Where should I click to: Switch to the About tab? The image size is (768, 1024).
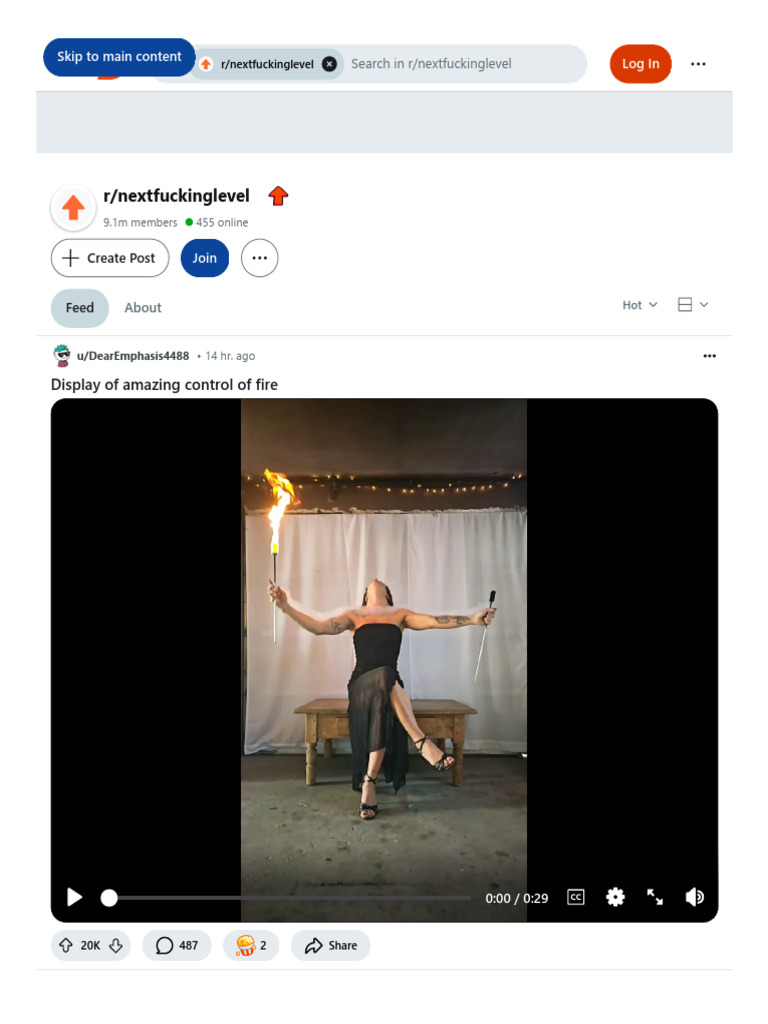(143, 308)
